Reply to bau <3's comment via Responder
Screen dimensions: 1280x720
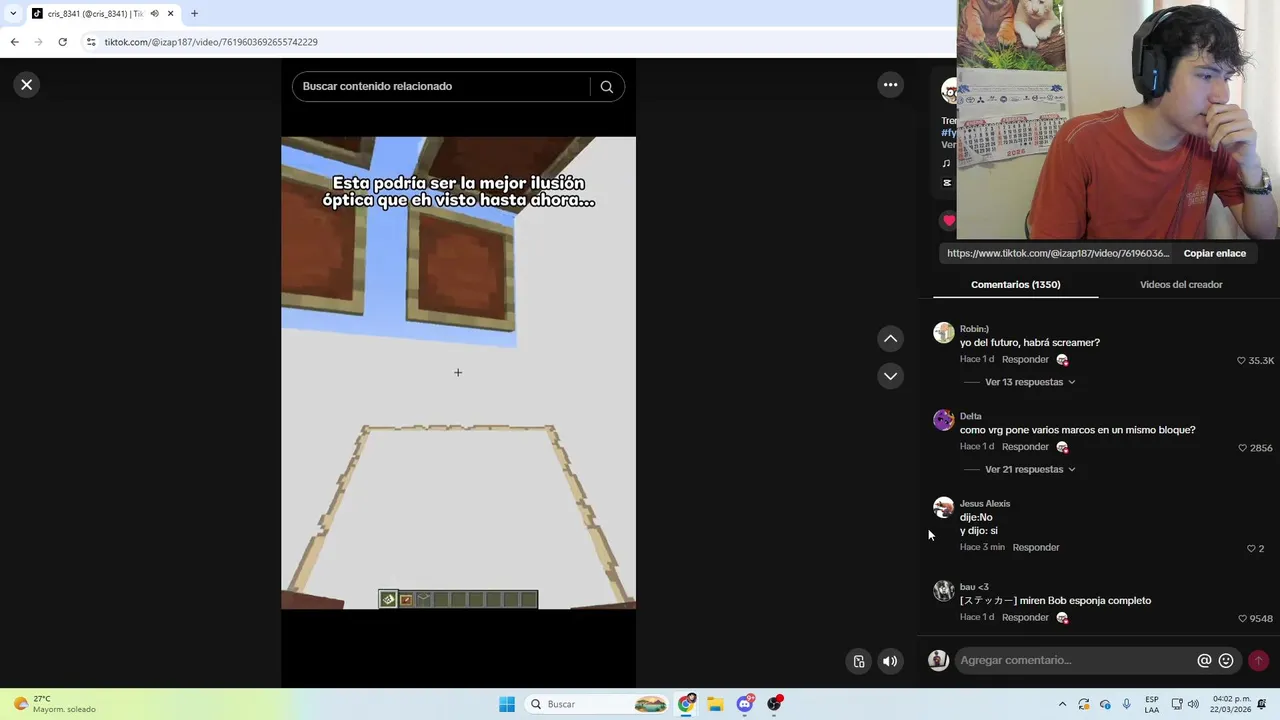point(1025,617)
